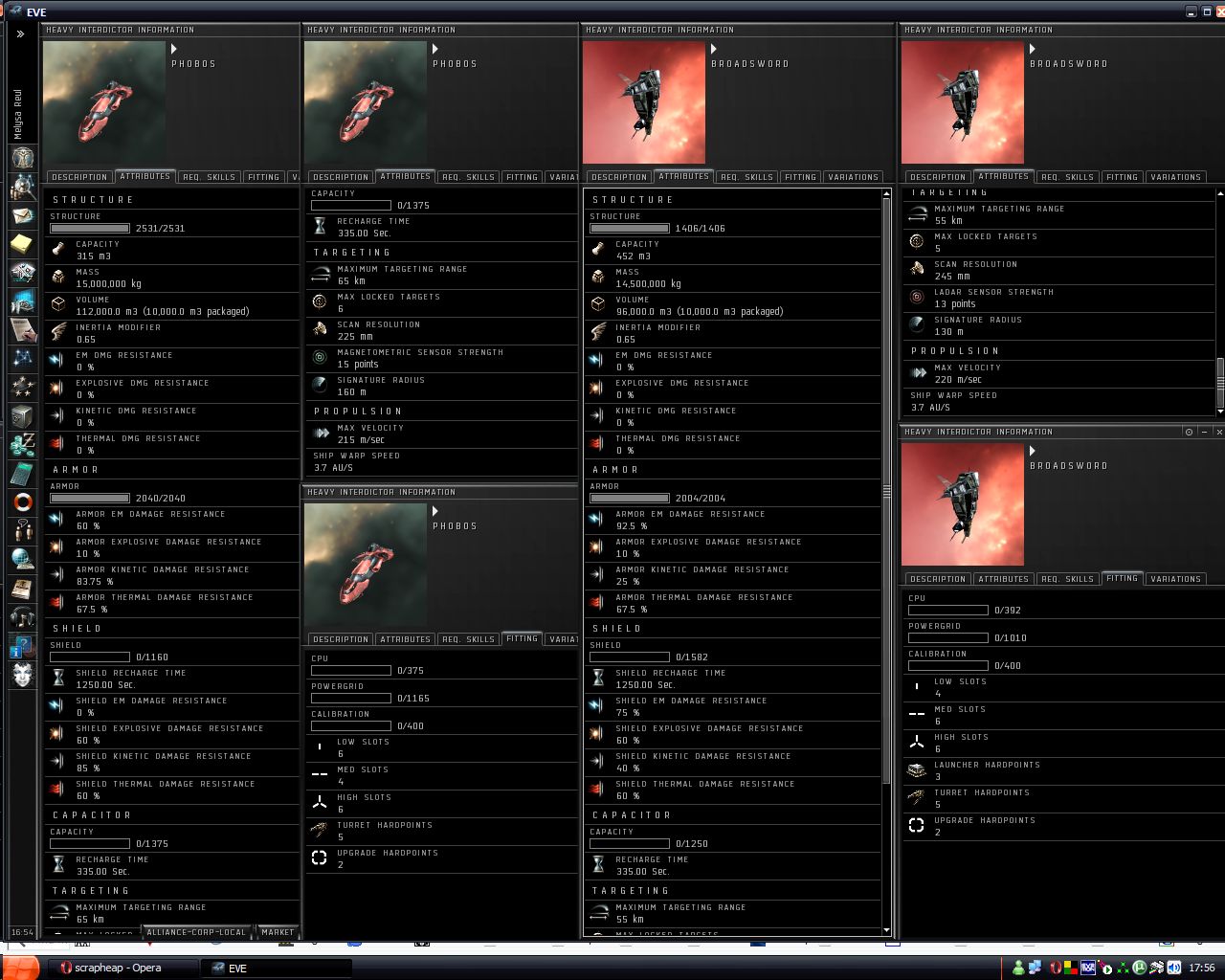Click the in-game clock showing 16:54
Image resolution: width=1225 pixels, height=980 pixels.
coord(22,932)
